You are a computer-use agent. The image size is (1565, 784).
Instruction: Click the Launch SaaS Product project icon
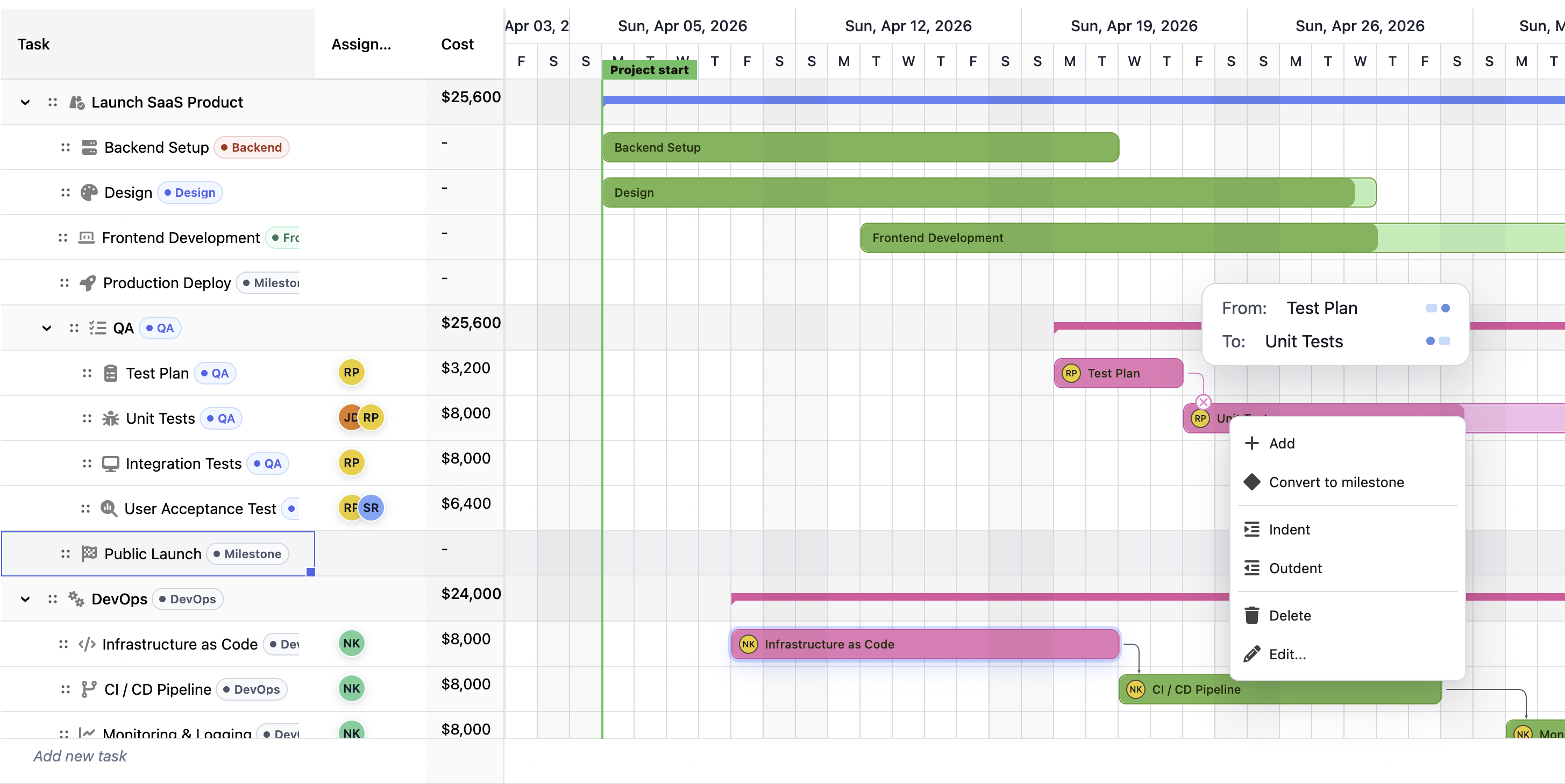point(76,103)
